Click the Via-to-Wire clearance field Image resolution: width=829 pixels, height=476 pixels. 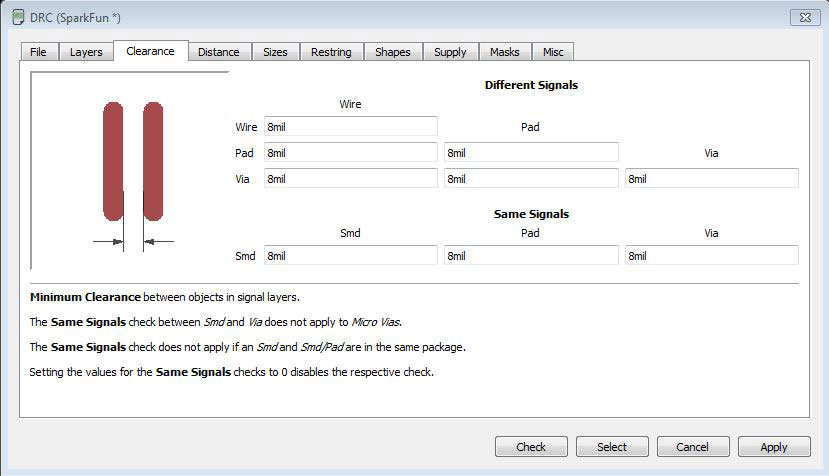click(x=351, y=179)
